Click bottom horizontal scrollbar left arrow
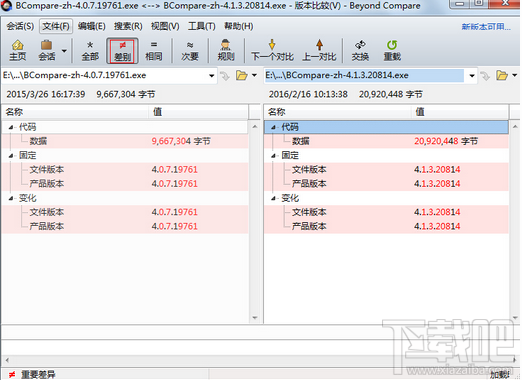Viewport: 522px width, 380px height. click(x=7, y=360)
